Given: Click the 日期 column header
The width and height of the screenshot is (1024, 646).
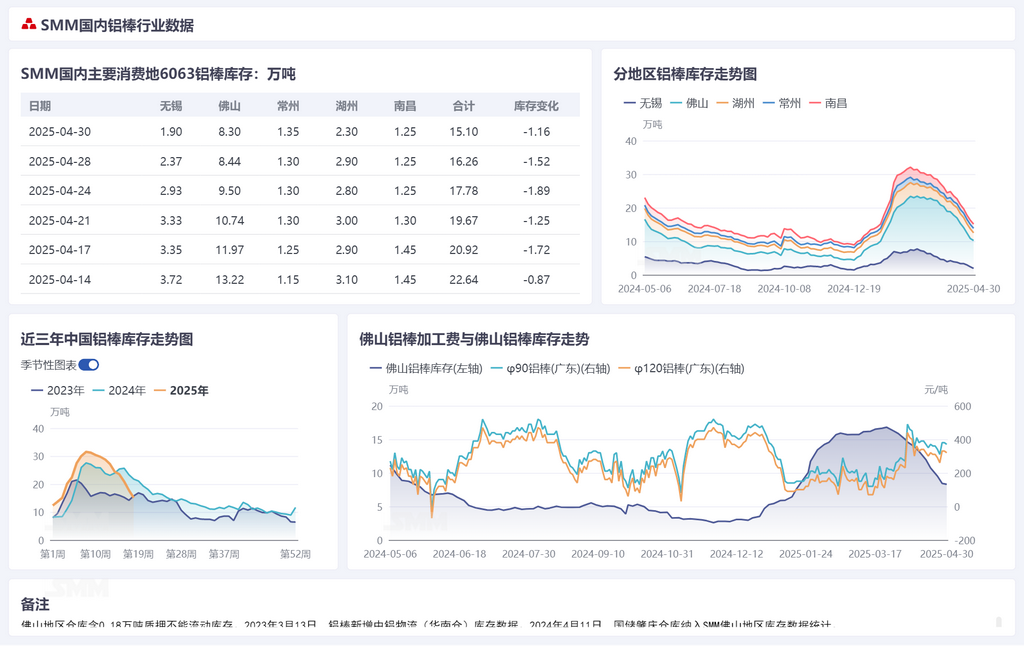Looking at the screenshot, I should pyautogui.click(x=40, y=106).
